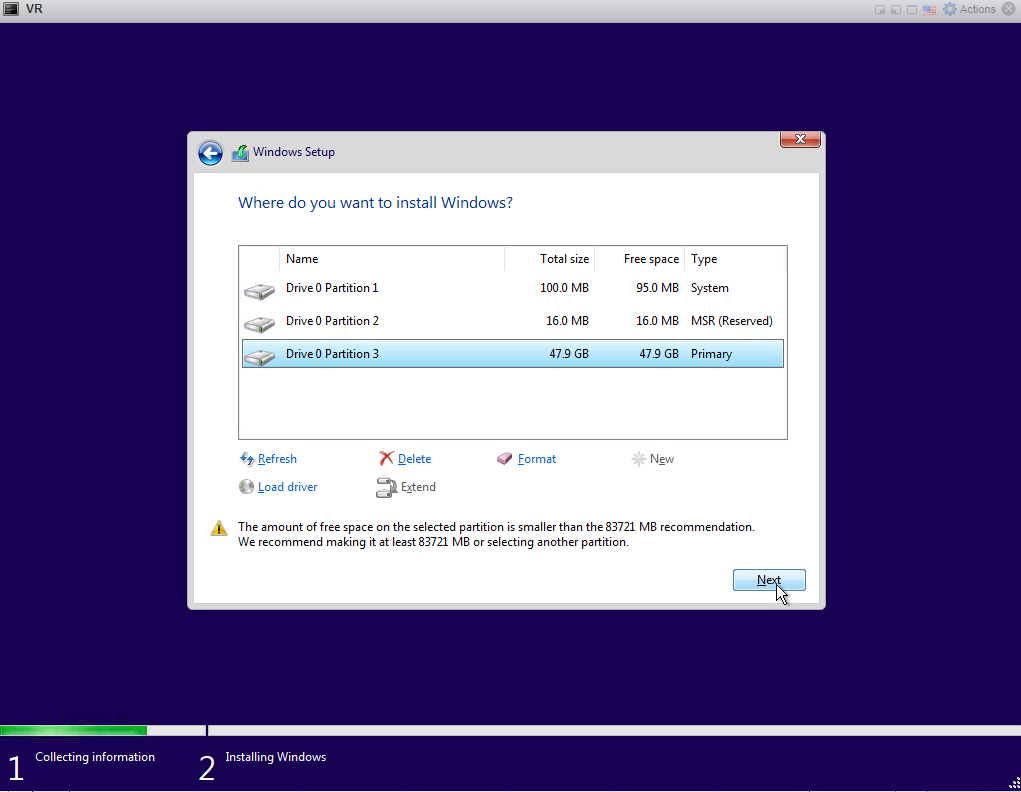Click the disc Load driver icon
The height and width of the screenshot is (792, 1021).
[x=246, y=487]
